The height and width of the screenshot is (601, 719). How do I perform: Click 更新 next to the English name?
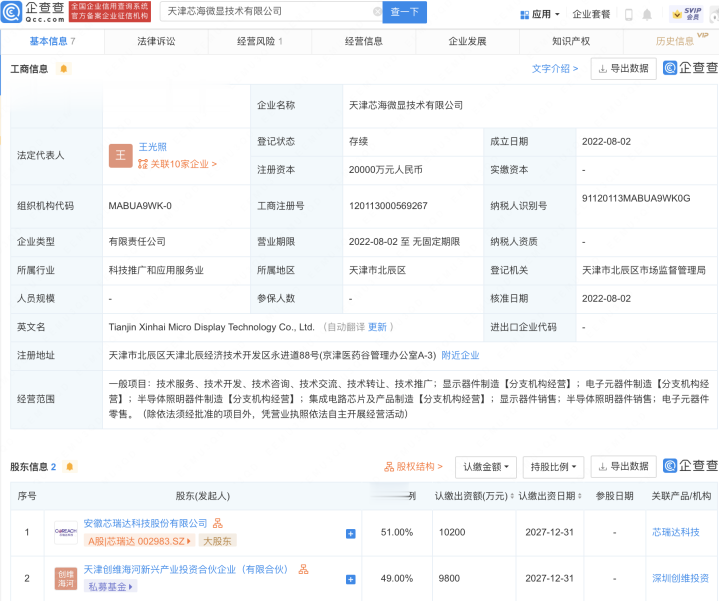point(377,327)
